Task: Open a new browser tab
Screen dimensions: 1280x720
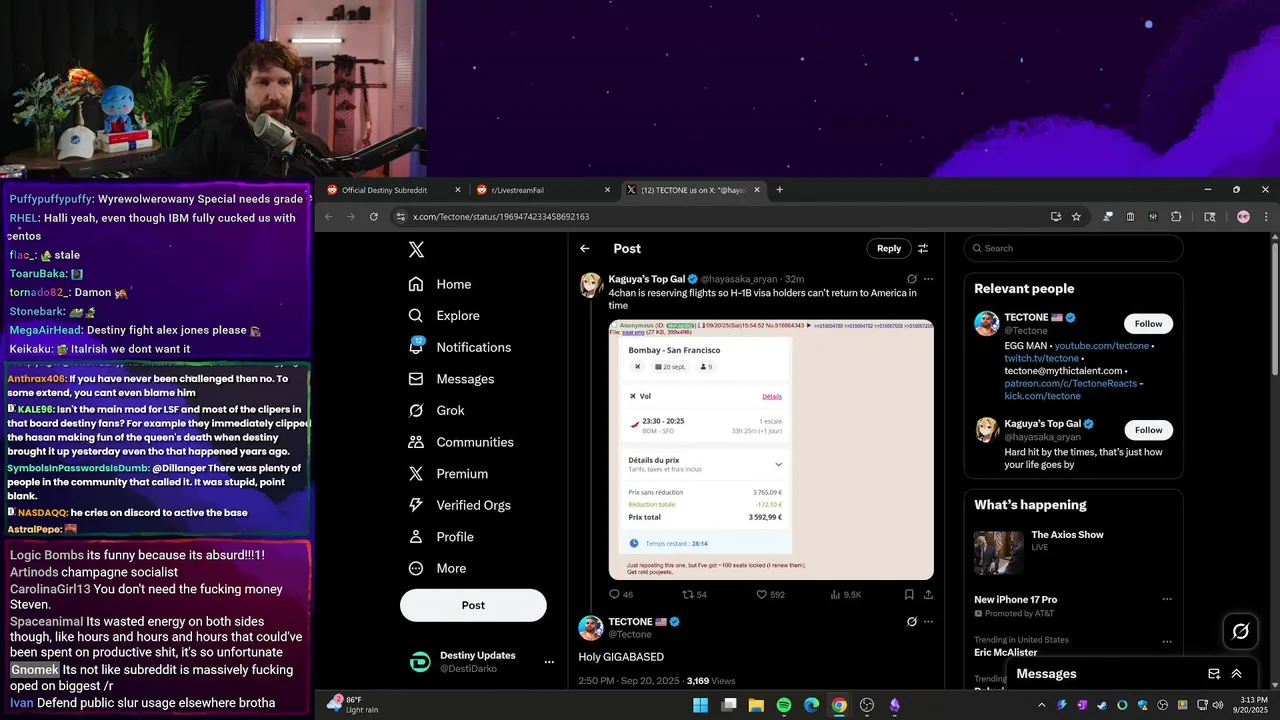Action: [x=780, y=190]
